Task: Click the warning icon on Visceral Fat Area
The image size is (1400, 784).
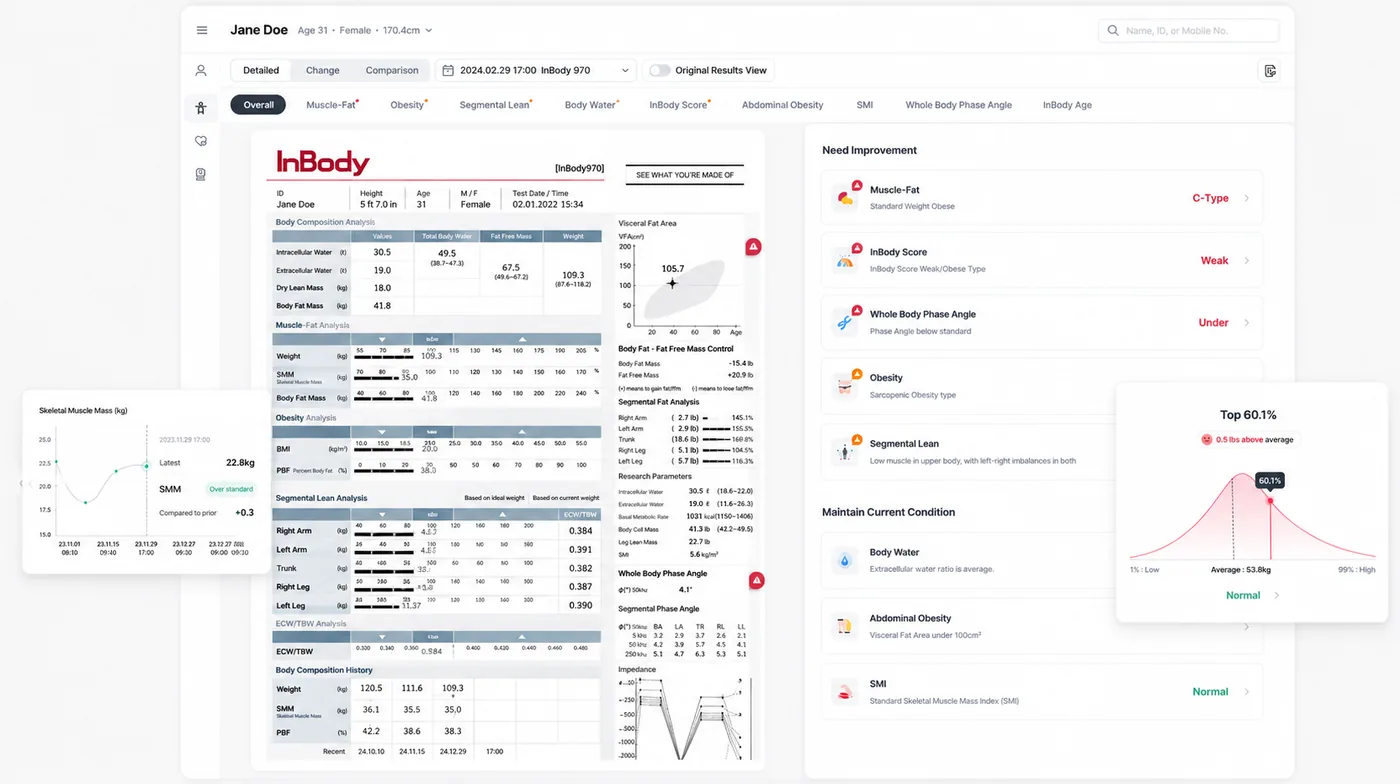Action: click(x=754, y=246)
